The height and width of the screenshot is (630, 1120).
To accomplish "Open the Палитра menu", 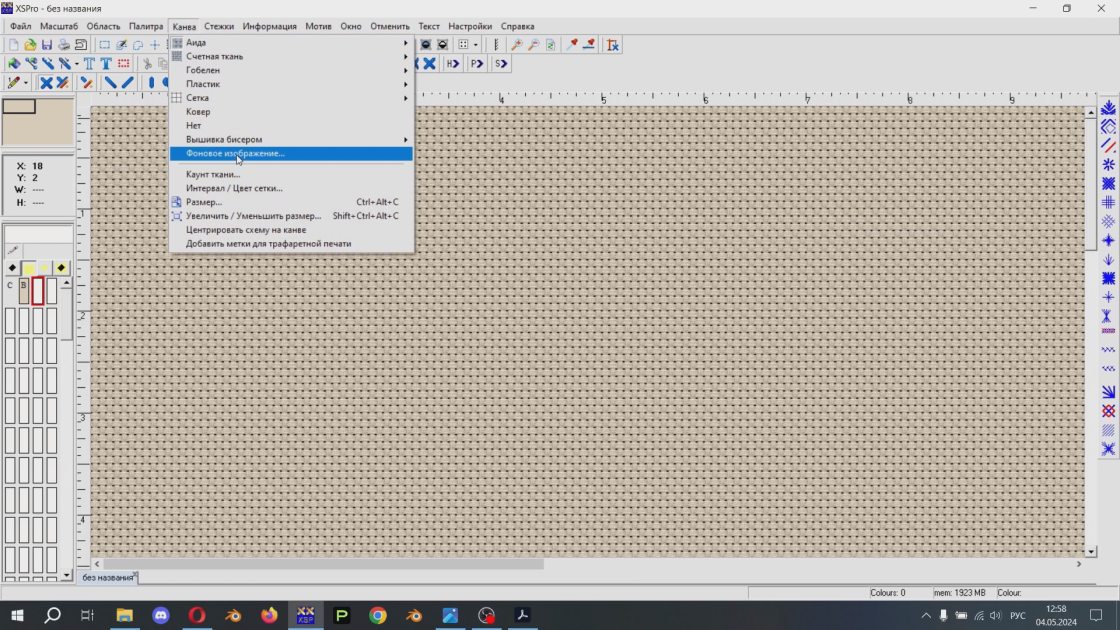I will [146, 26].
